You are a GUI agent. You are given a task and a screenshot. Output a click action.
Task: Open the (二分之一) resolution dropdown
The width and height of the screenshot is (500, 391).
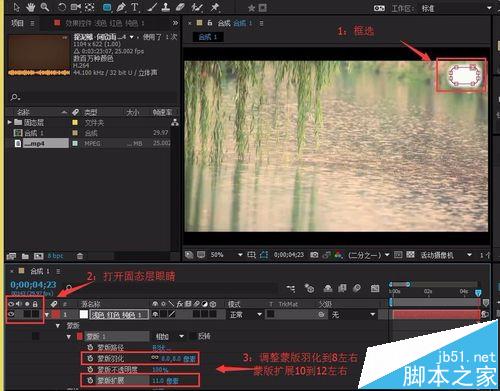click(x=369, y=255)
